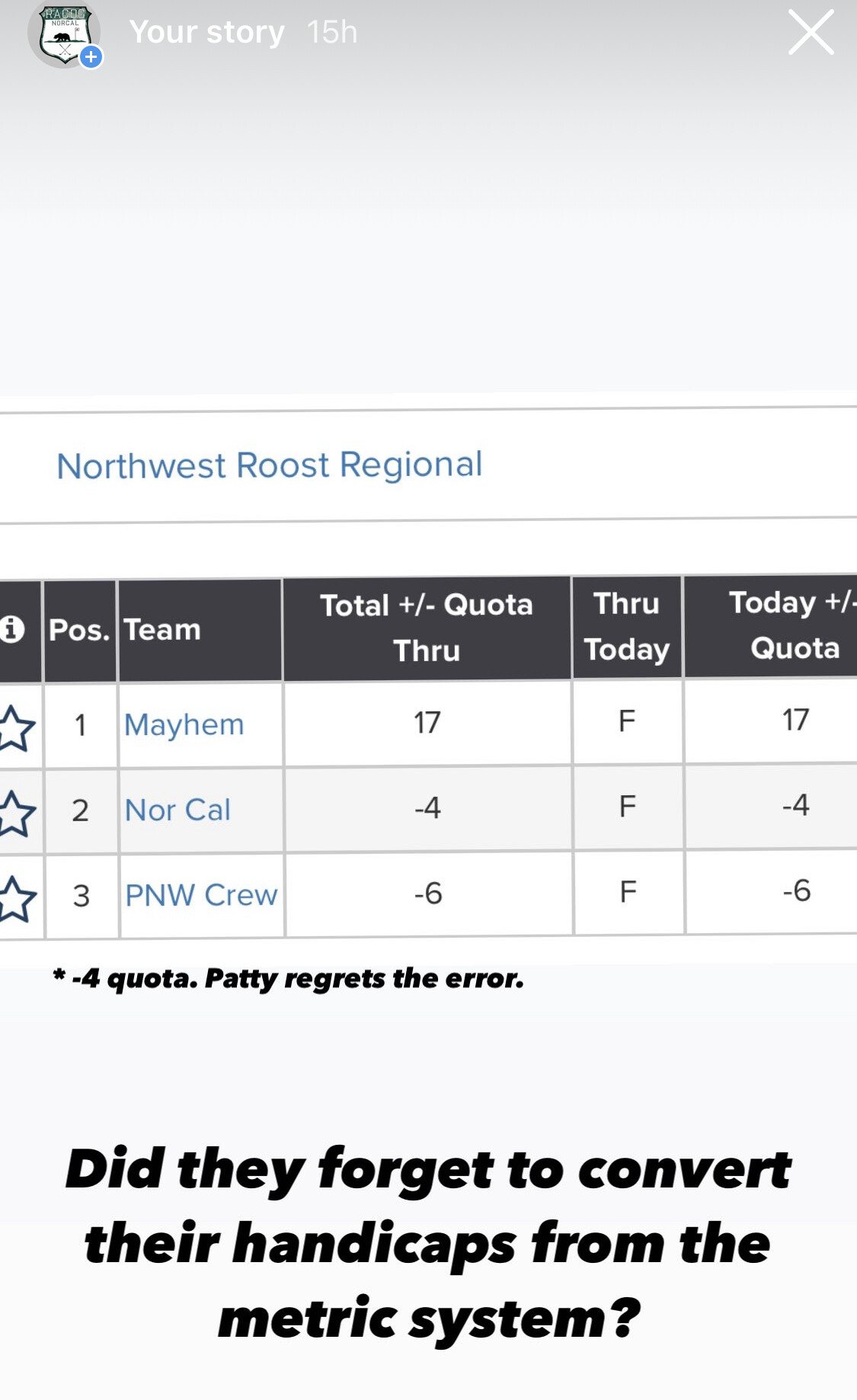Close the story with the X icon
This screenshot has height=1400, width=857.
pyautogui.click(x=811, y=32)
